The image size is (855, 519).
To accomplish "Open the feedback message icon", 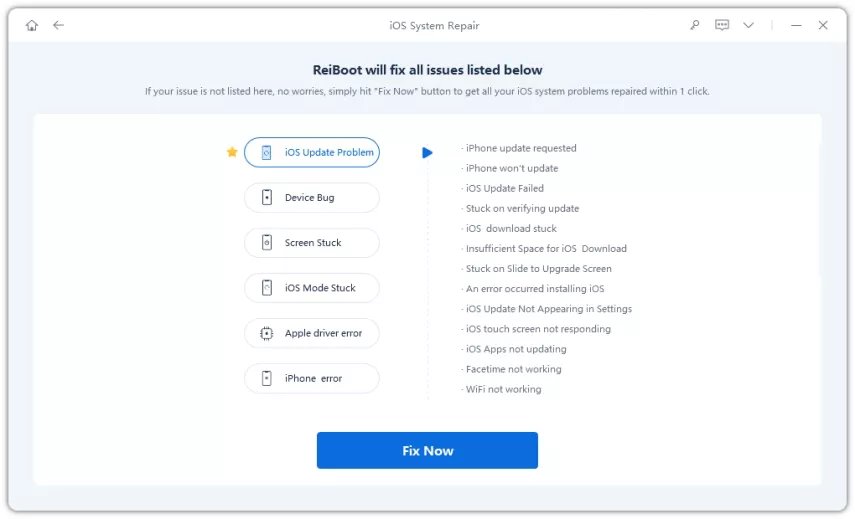I will (x=722, y=25).
